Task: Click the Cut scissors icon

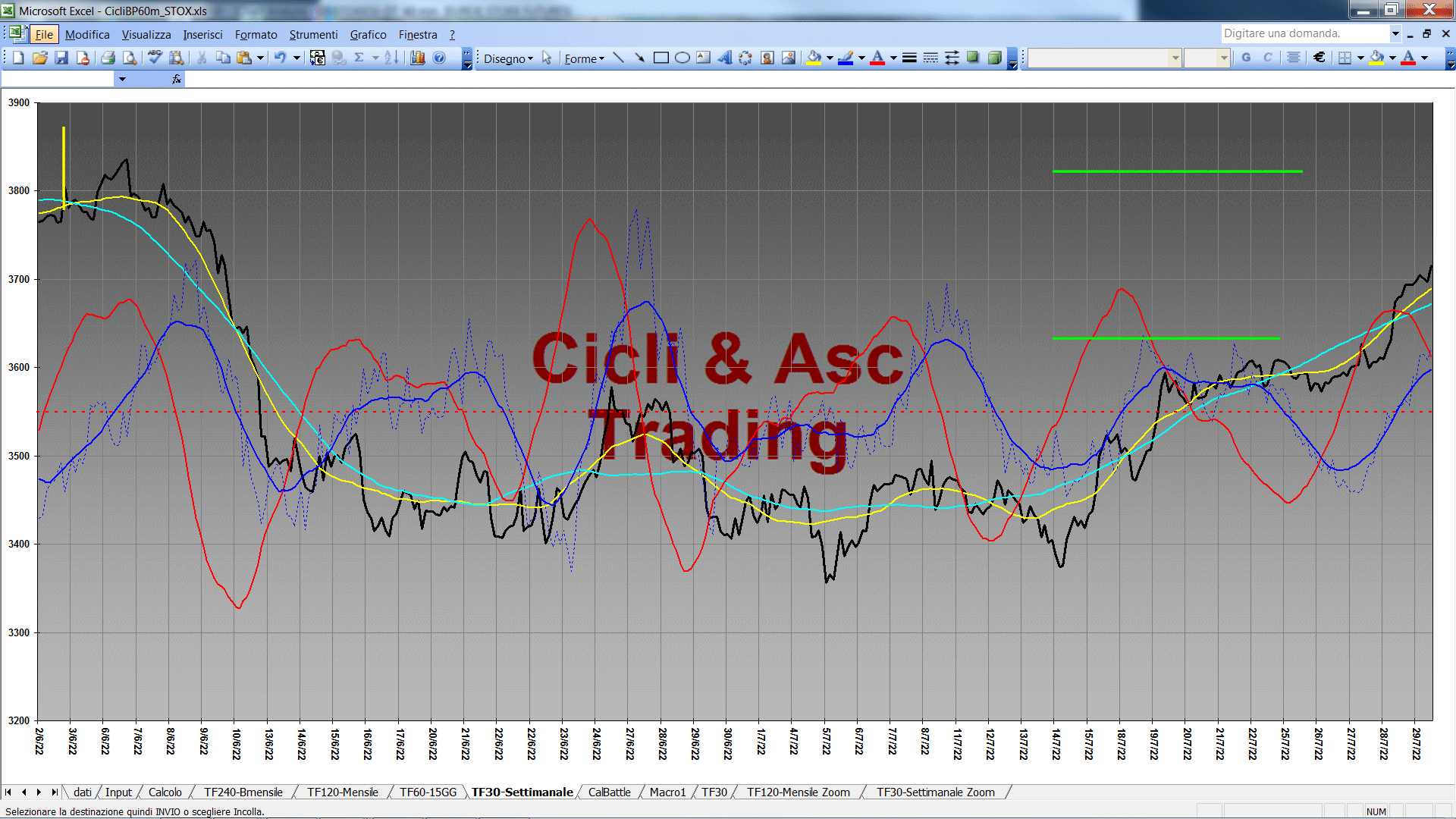Action: coord(202,58)
